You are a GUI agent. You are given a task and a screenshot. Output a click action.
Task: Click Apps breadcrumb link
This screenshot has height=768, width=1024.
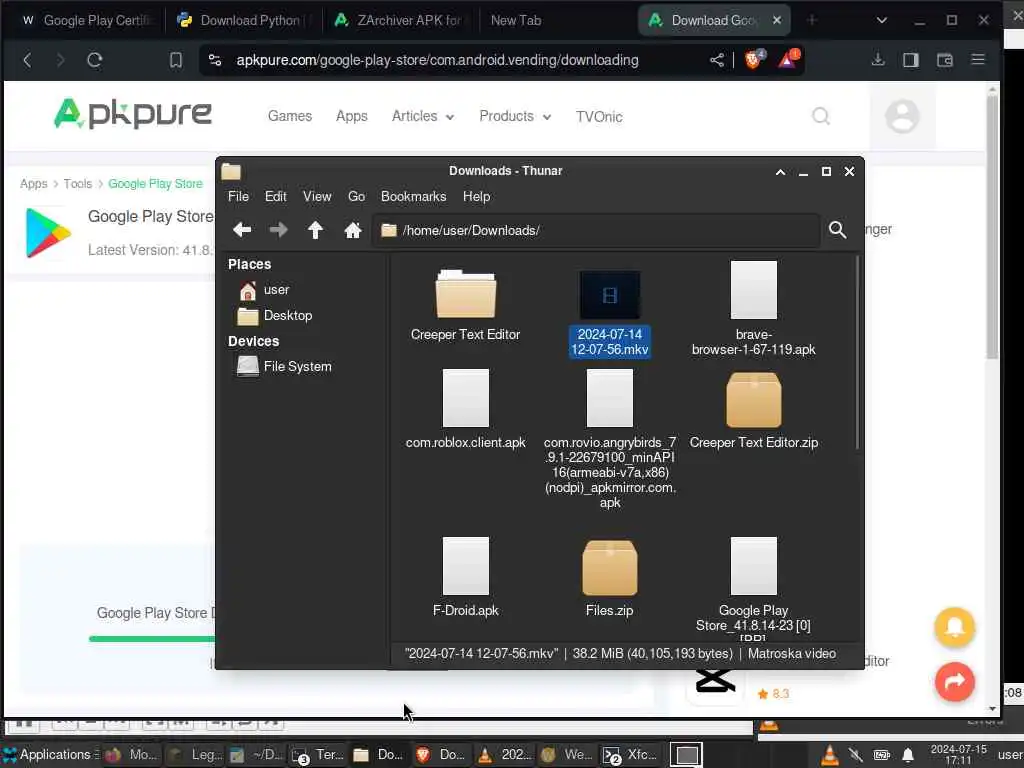(33, 184)
